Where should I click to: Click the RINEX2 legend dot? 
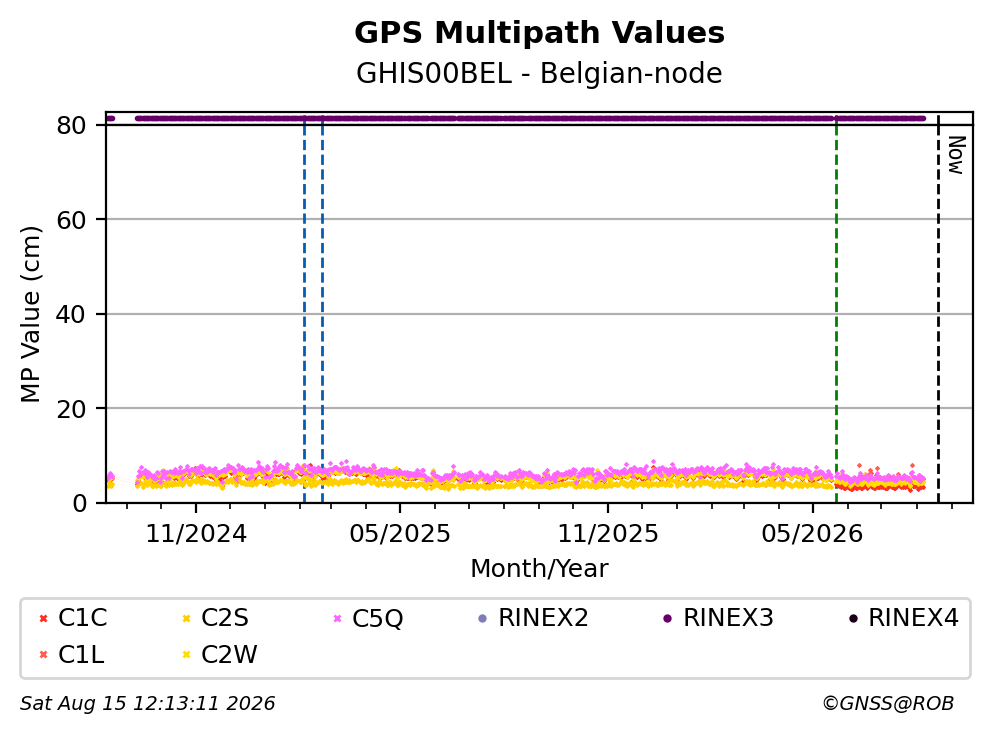tap(483, 618)
